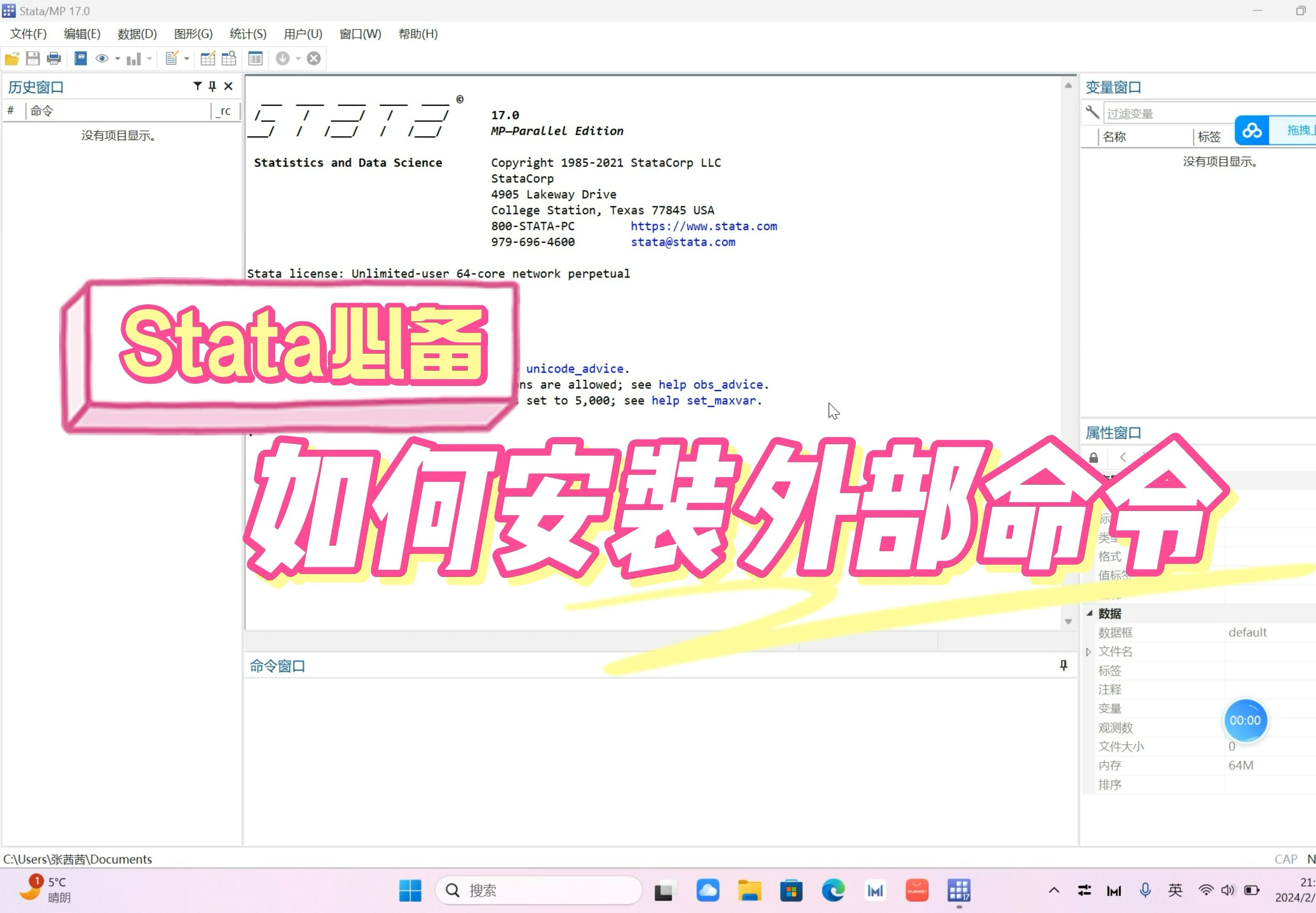Open the Do-file Editor dropdown arrow

tap(186, 58)
